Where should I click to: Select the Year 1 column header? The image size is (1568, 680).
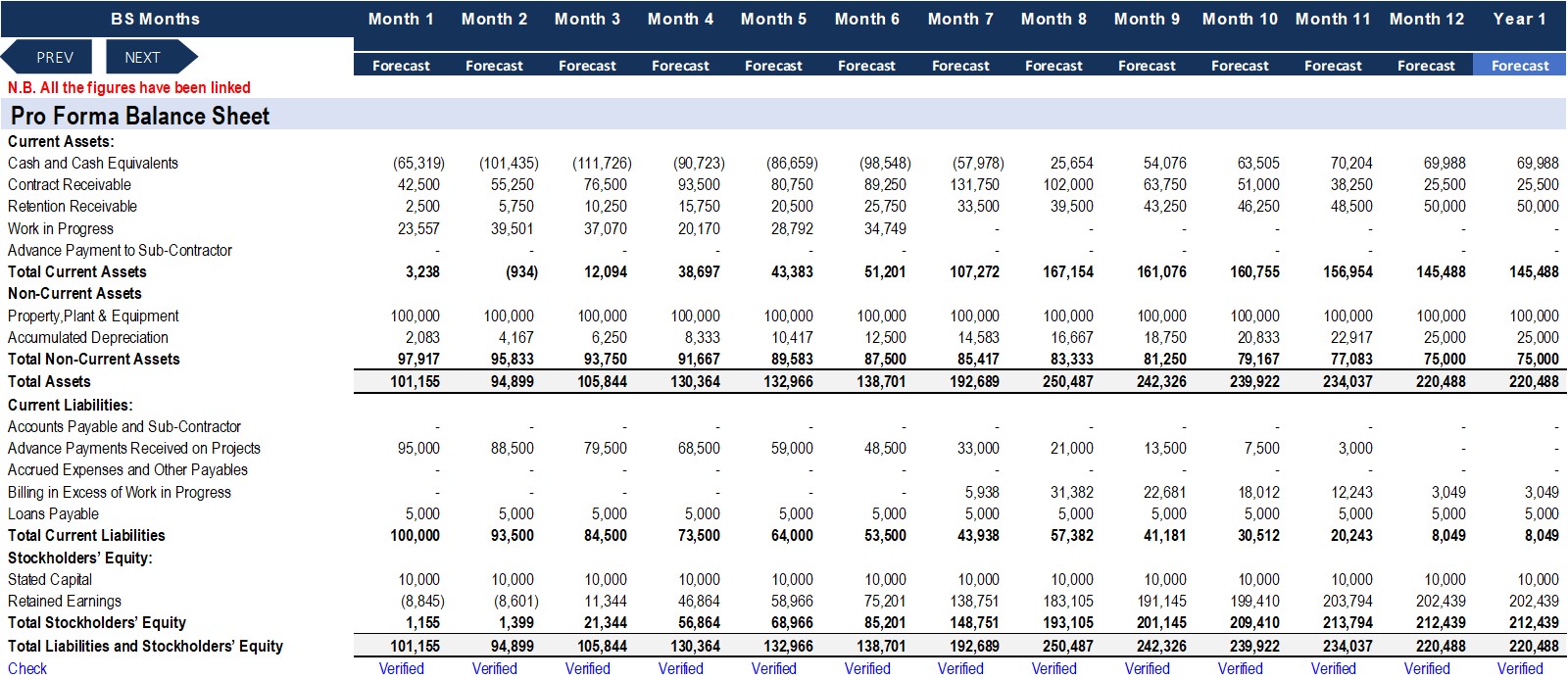click(x=1520, y=19)
